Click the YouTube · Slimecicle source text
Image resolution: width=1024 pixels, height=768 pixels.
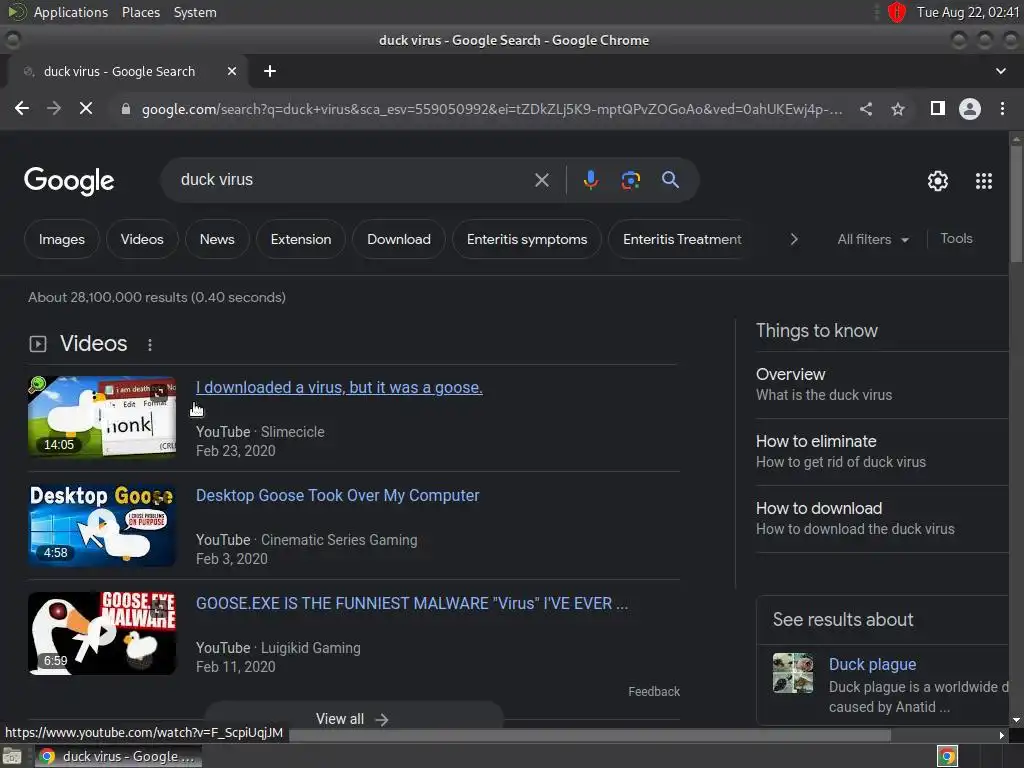click(x=260, y=432)
